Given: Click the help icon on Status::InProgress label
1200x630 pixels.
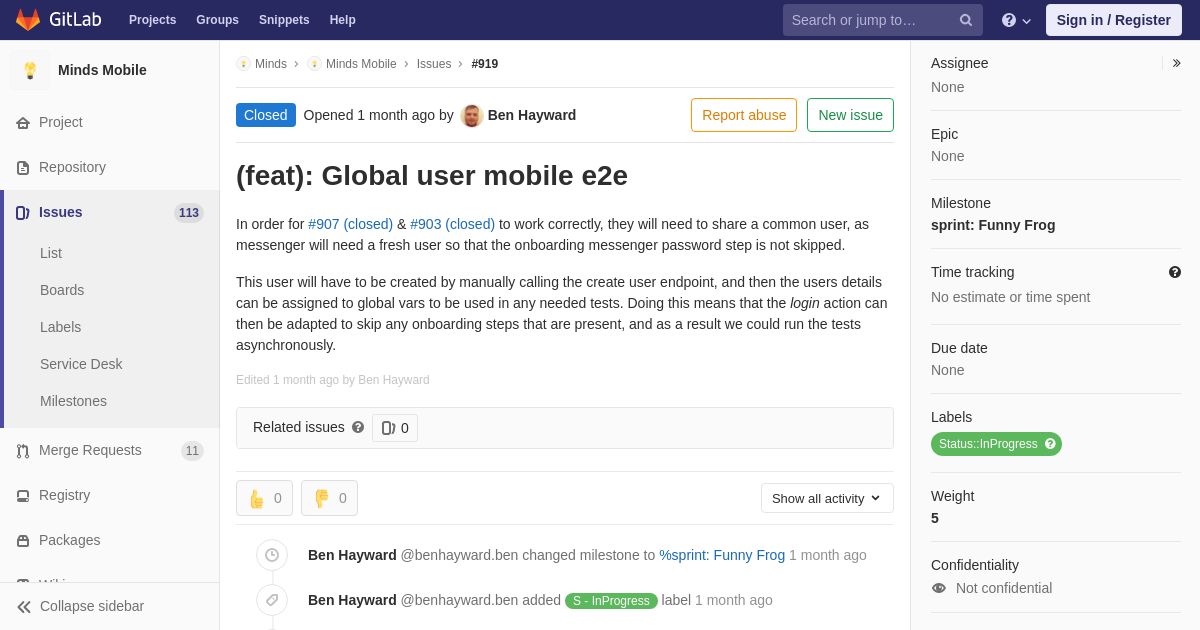Looking at the screenshot, I should 1050,444.
